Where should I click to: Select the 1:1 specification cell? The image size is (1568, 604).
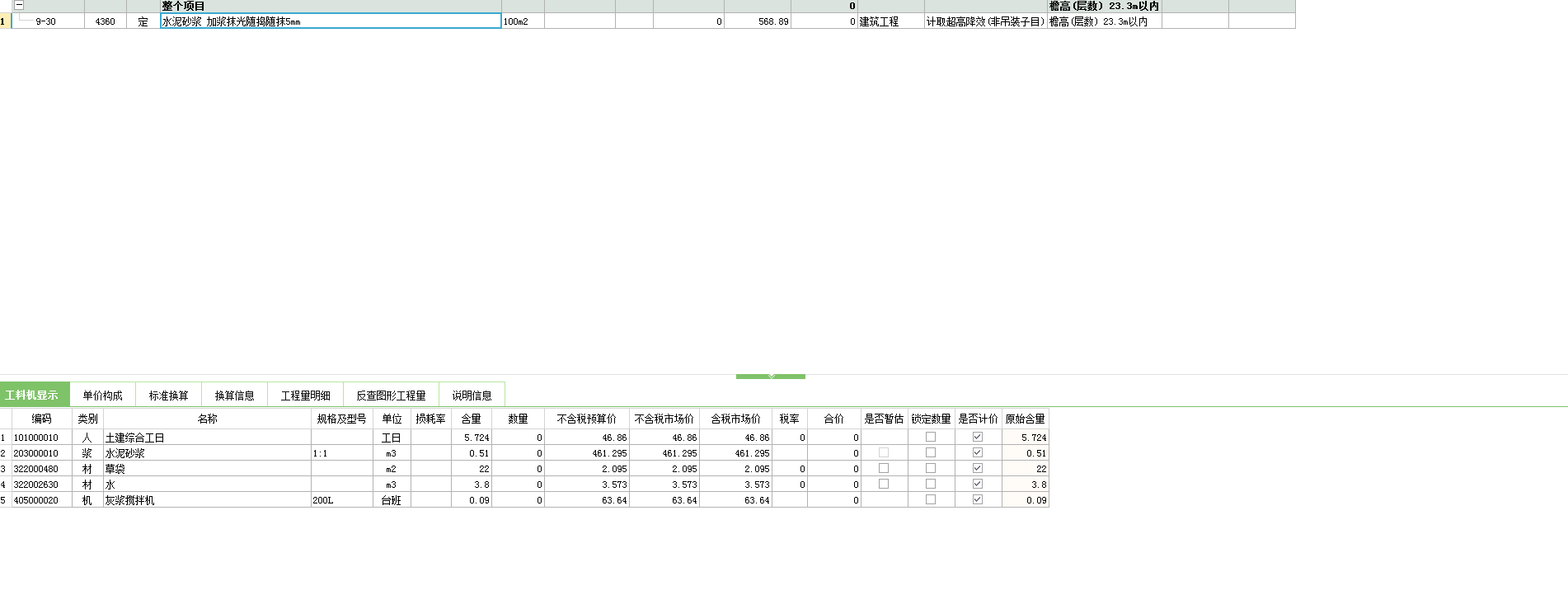click(341, 453)
